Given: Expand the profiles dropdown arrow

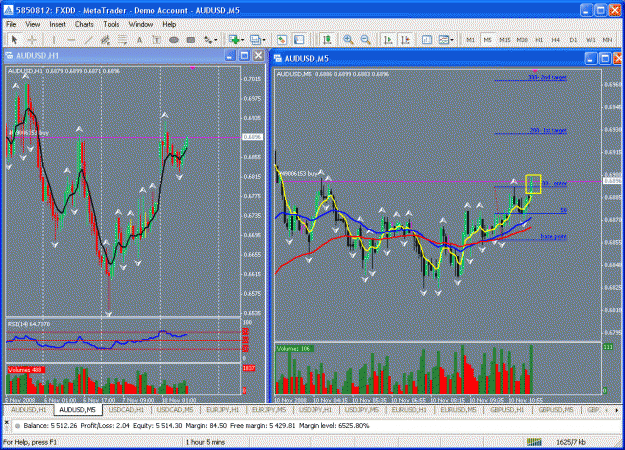Looking at the screenshot, I should point(264,40).
